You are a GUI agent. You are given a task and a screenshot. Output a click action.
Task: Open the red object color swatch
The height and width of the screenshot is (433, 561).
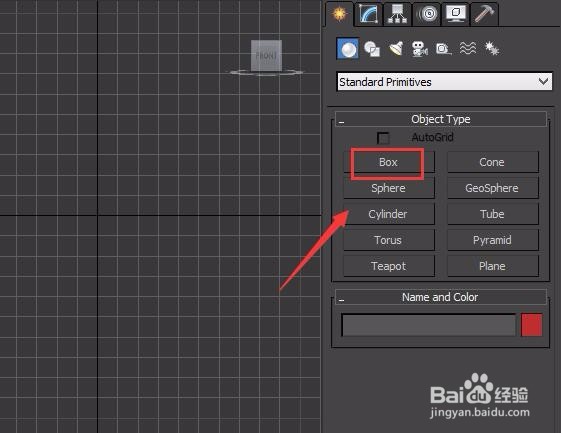point(532,325)
